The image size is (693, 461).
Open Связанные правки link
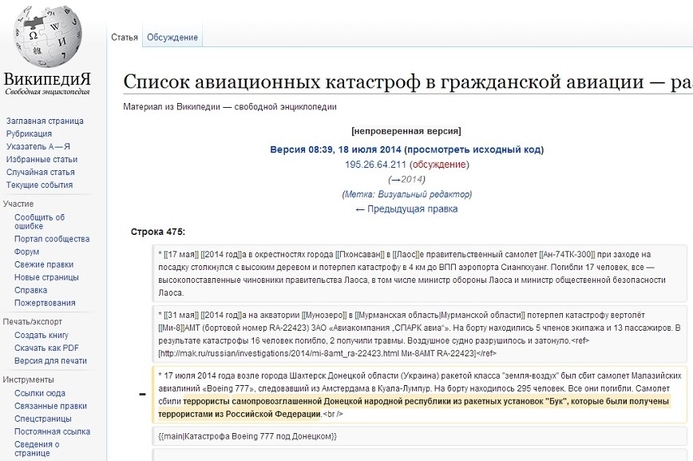pyautogui.click(x=50, y=406)
